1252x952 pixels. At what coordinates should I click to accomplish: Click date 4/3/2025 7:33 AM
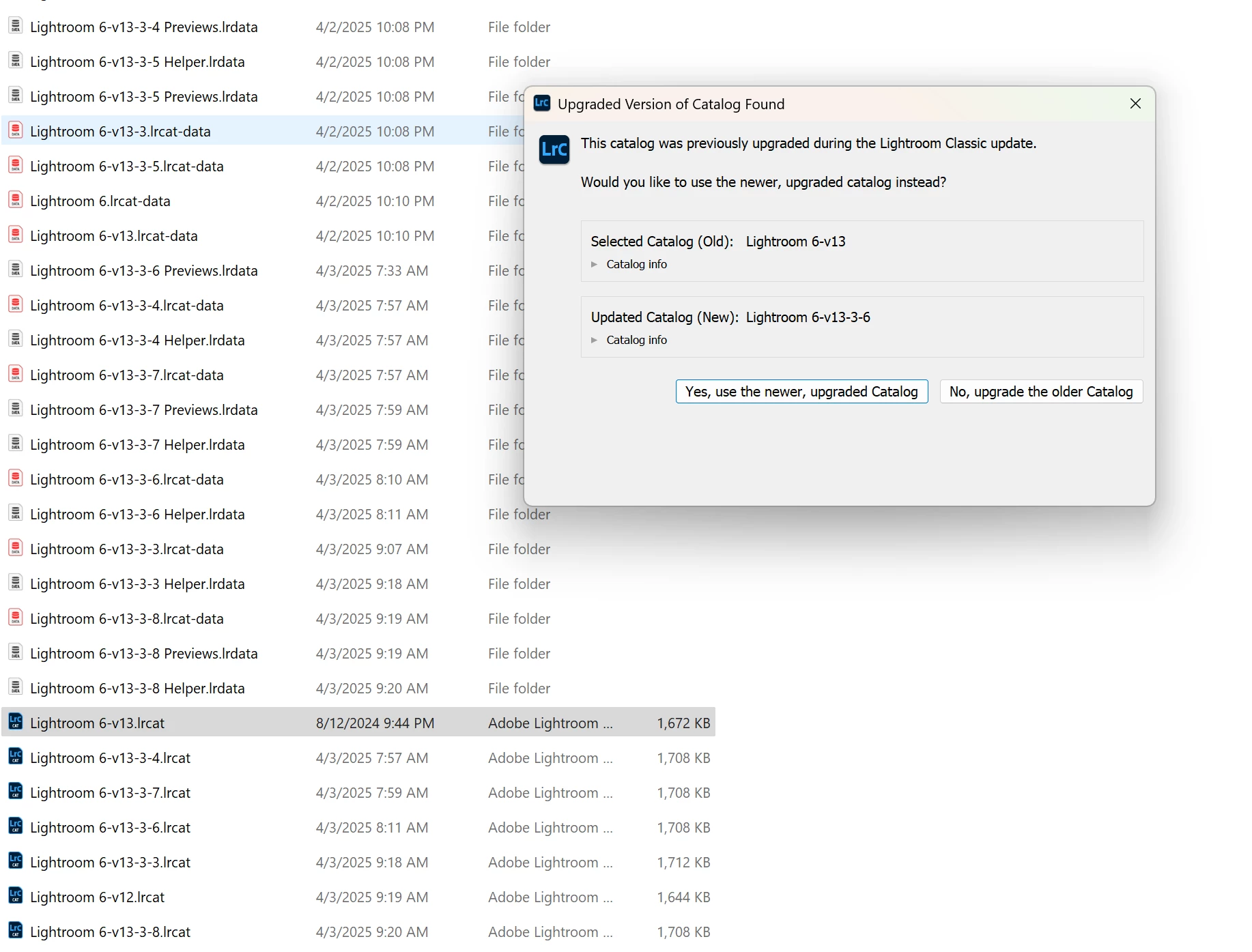(372, 271)
